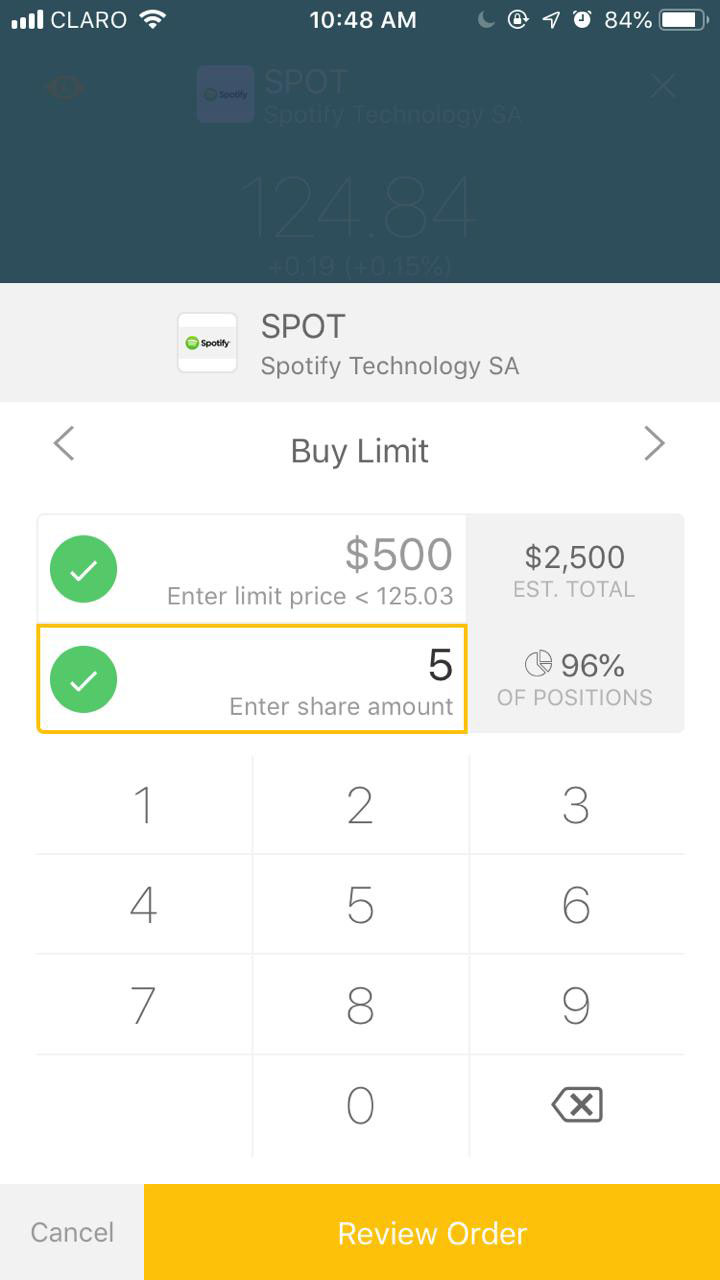The image size is (720, 1280).
Task: Select the limit price field showing $500
Action: [x=252, y=569]
